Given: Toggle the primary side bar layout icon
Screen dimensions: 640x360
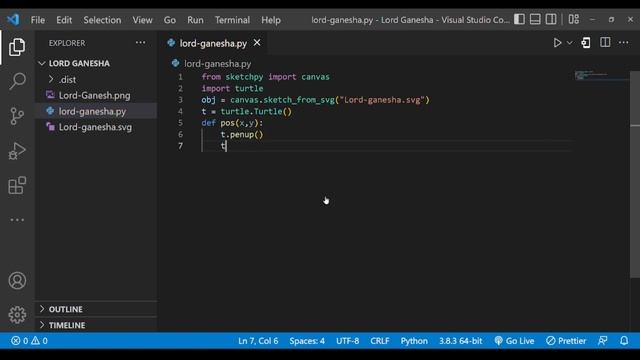Looking at the screenshot, I should [x=519, y=19].
